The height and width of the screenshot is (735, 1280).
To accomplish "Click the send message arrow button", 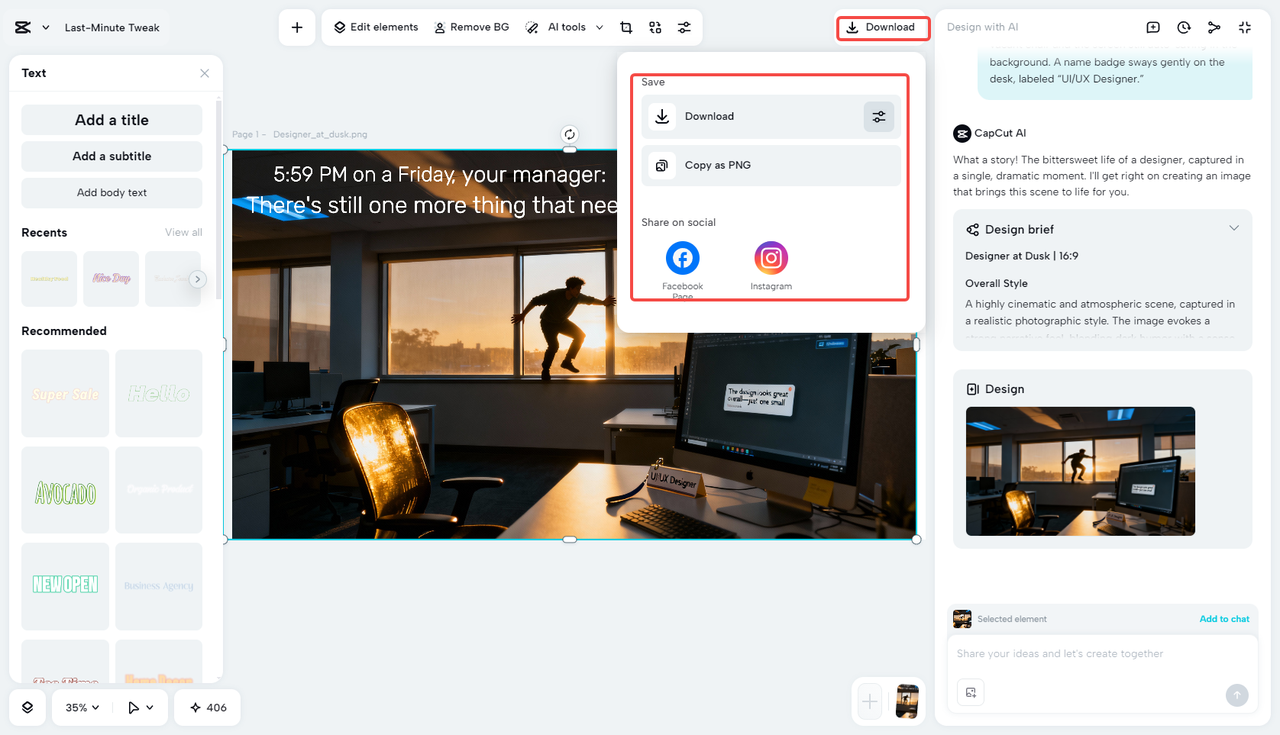I will (x=1237, y=695).
